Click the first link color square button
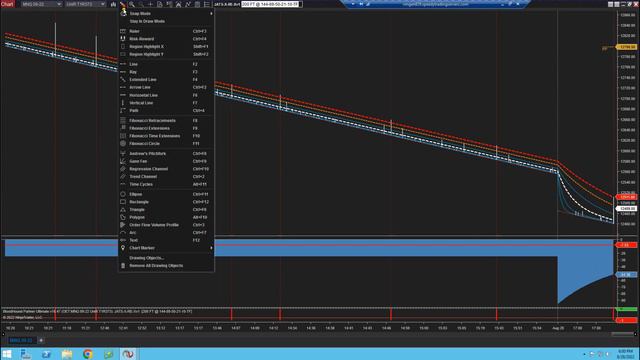The height and width of the screenshot is (360, 640). pos(611,4)
